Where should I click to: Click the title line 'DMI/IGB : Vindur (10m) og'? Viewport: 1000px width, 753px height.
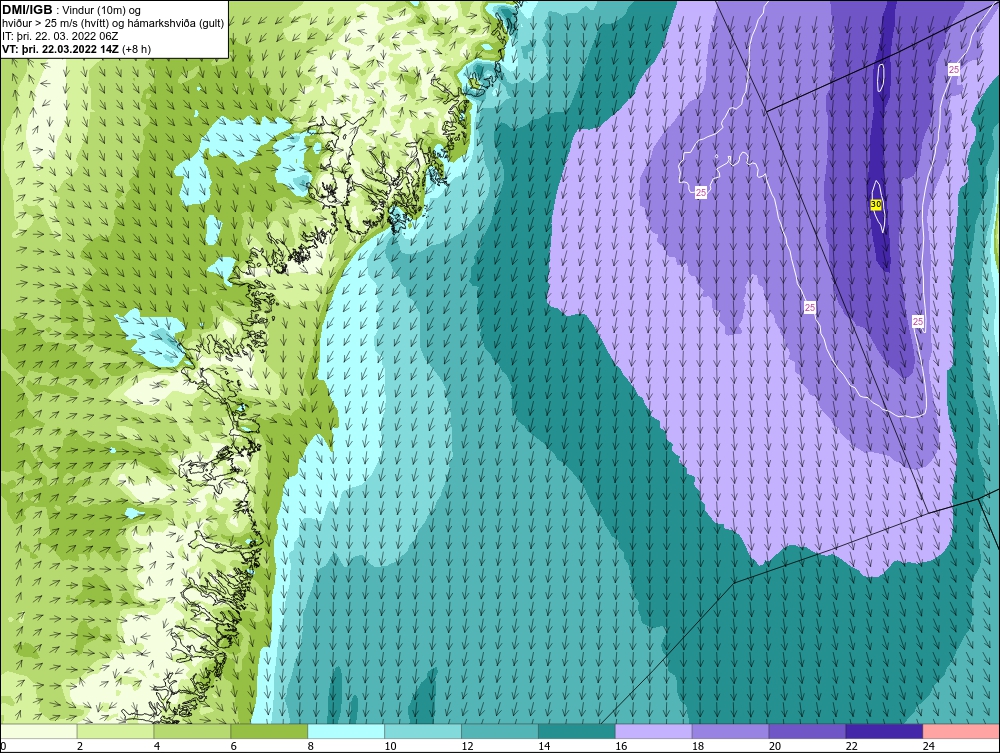coord(72,10)
